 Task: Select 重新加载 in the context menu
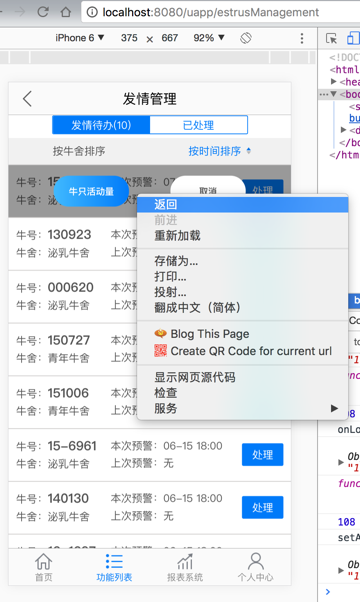[x=243, y=235]
